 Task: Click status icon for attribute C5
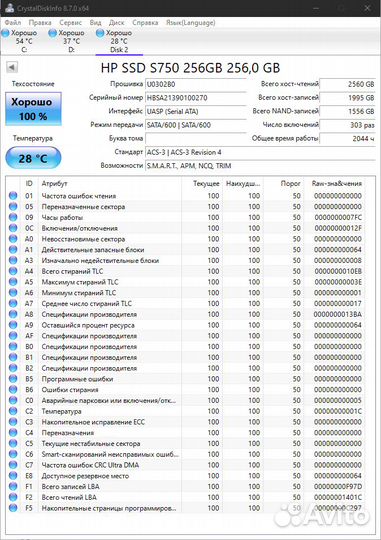tap(13, 443)
